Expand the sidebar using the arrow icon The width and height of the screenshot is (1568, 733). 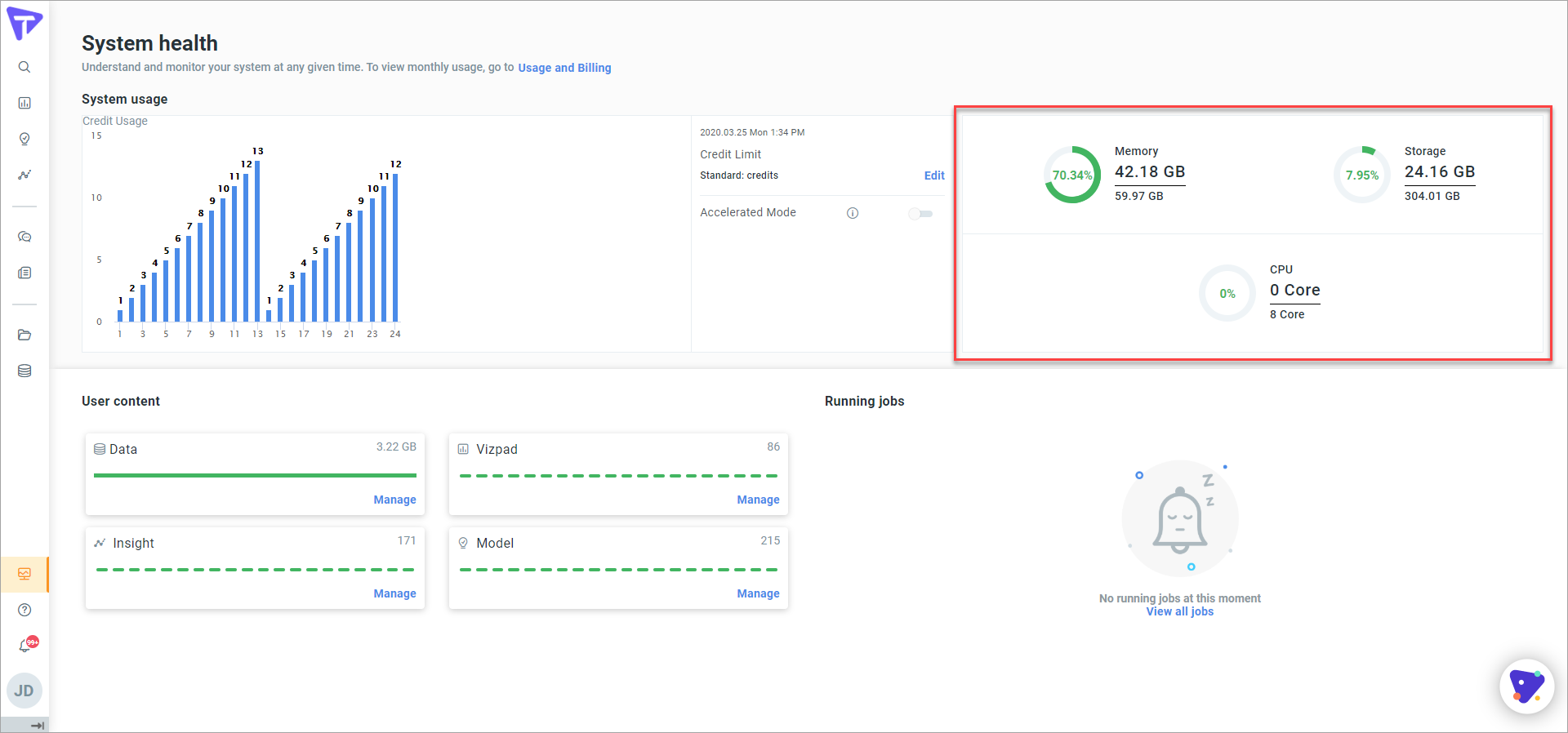click(x=37, y=725)
